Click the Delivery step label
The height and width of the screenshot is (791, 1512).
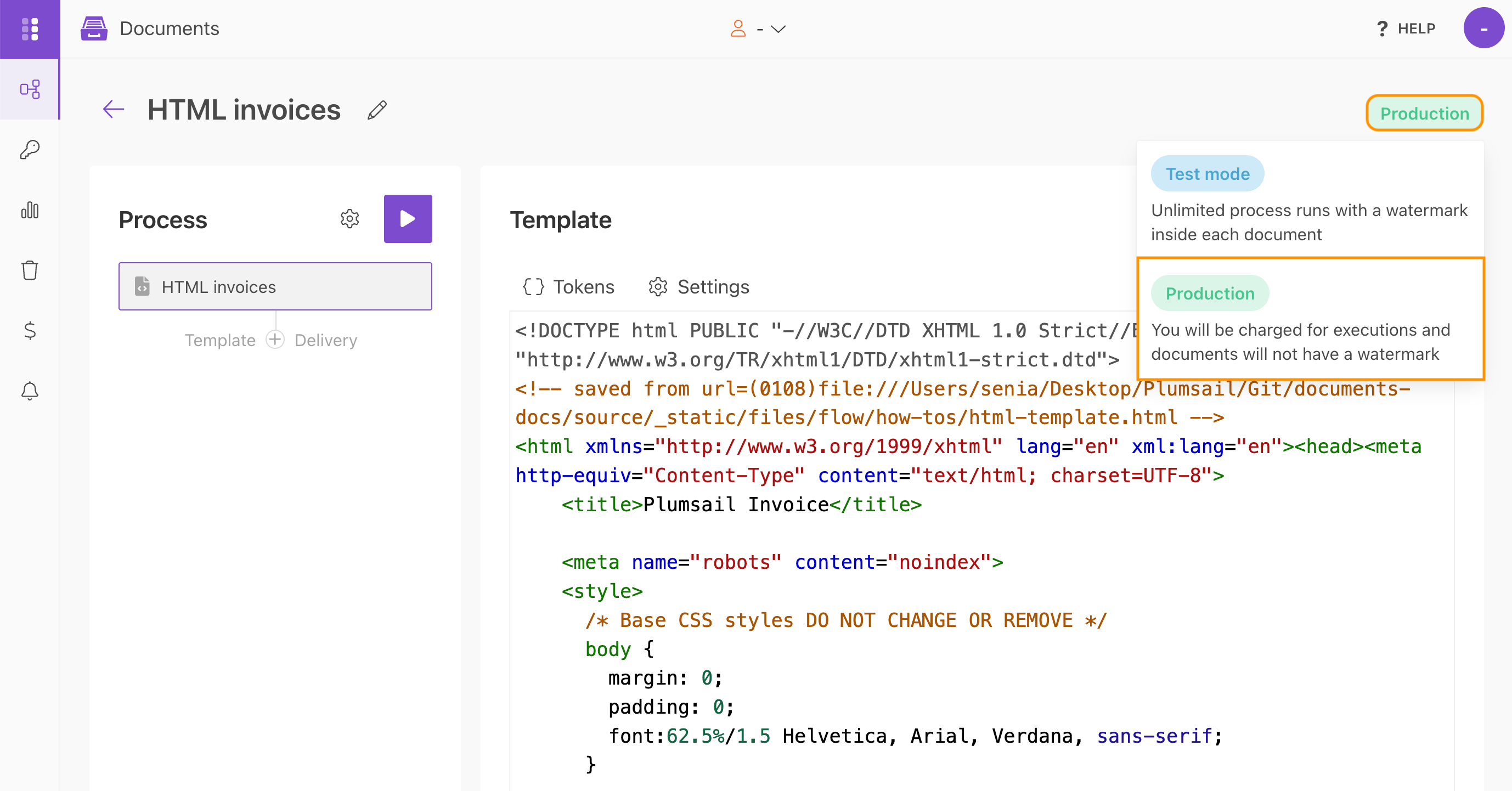326,340
